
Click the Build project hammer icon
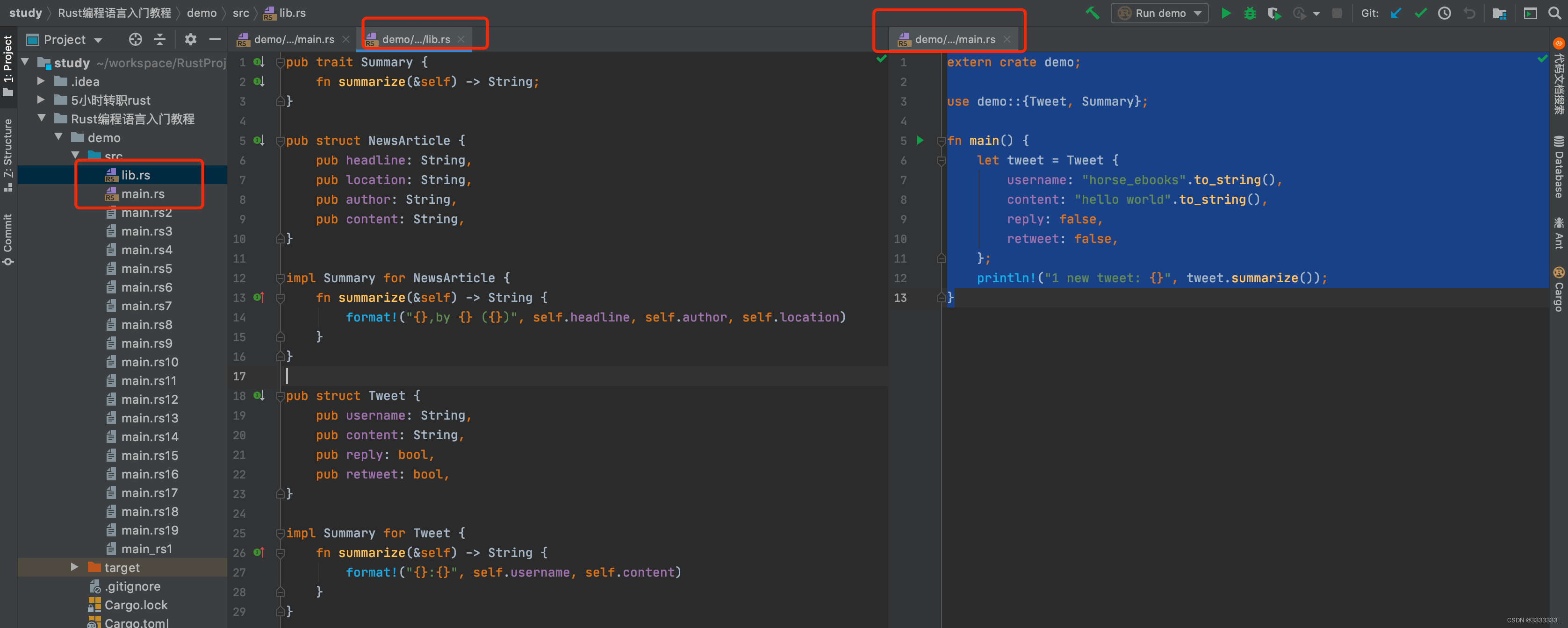tap(1093, 13)
